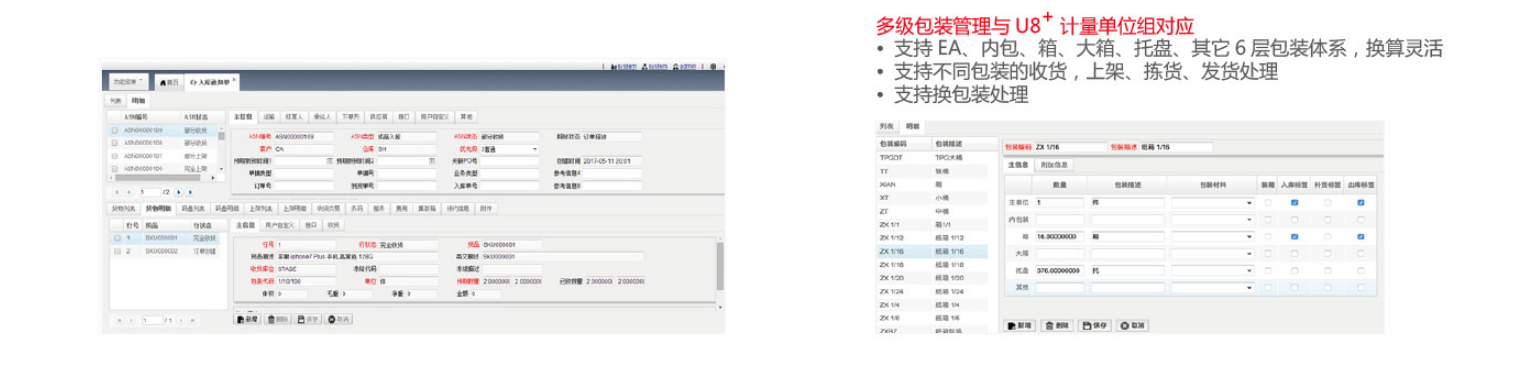The height and width of the screenshot is (384, 1526).
Task: Open 包装材料 dropdown for 大箱 row
Action: pos(1249,254)
